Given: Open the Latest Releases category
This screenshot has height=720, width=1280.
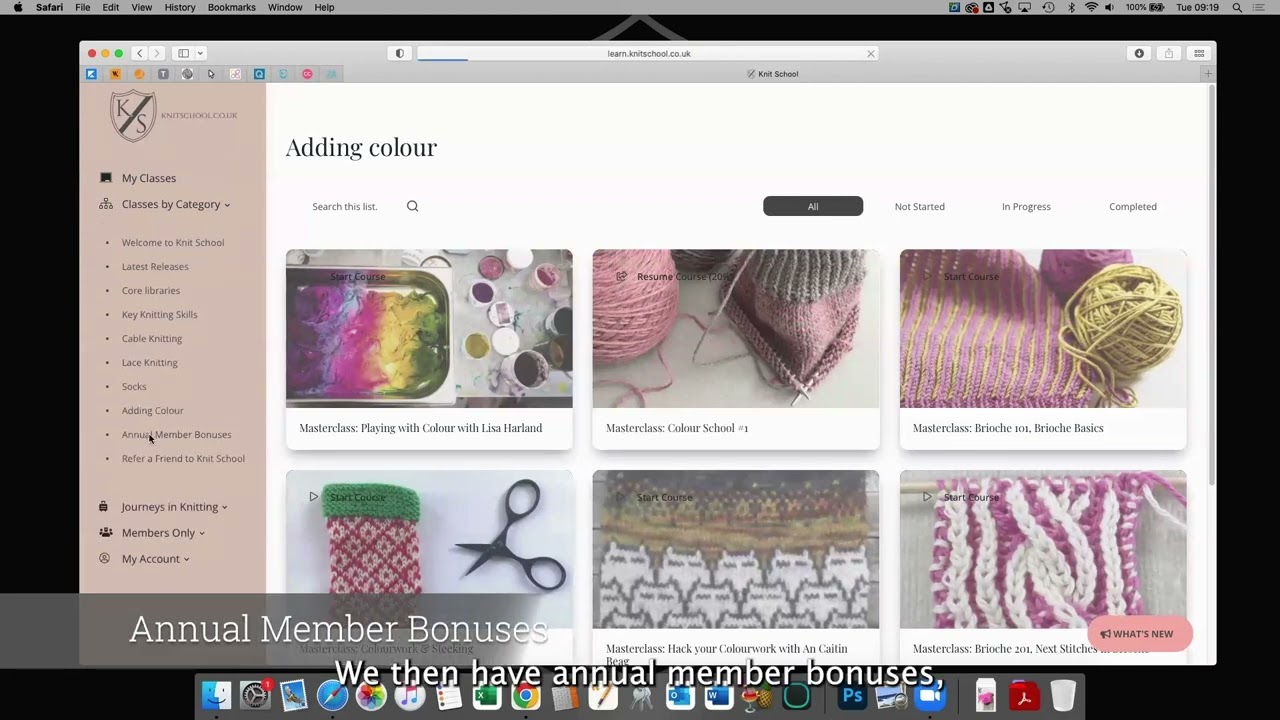Looking at the screenshot, I should click(x=155, y=267).
